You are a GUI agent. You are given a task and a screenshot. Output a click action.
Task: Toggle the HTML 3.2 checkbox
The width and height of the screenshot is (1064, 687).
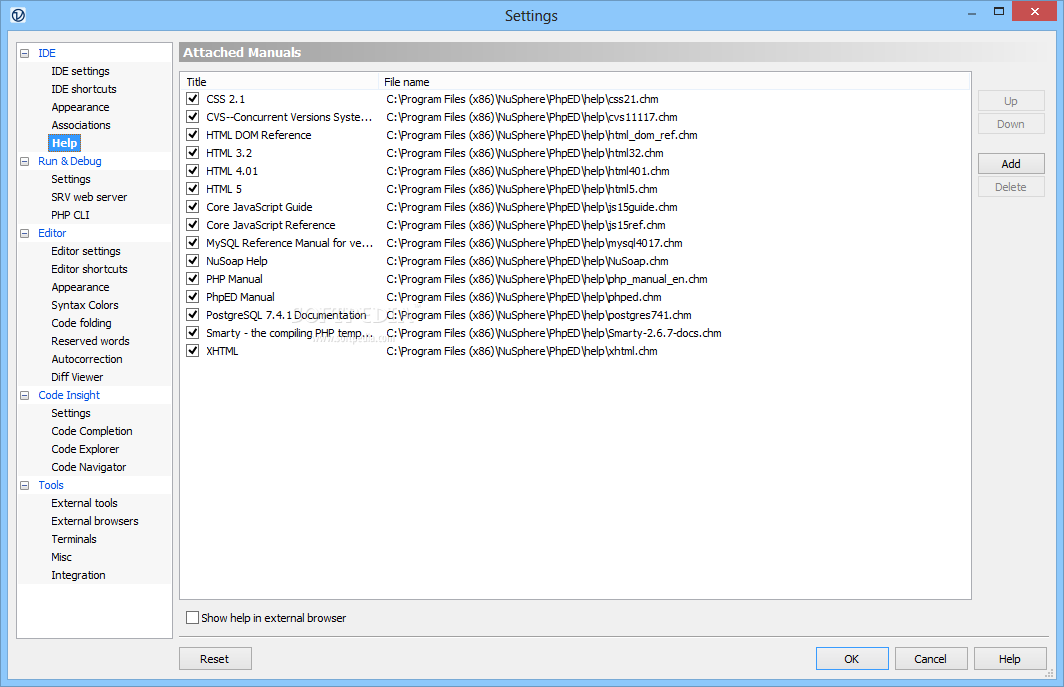(x=193, y=153)
